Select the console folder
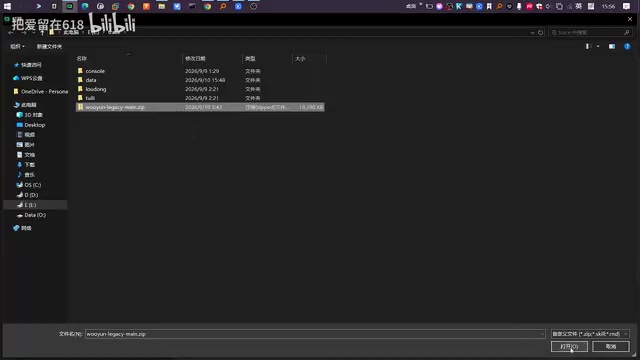This screenshot has width=640, height=360. coord(95,71)
